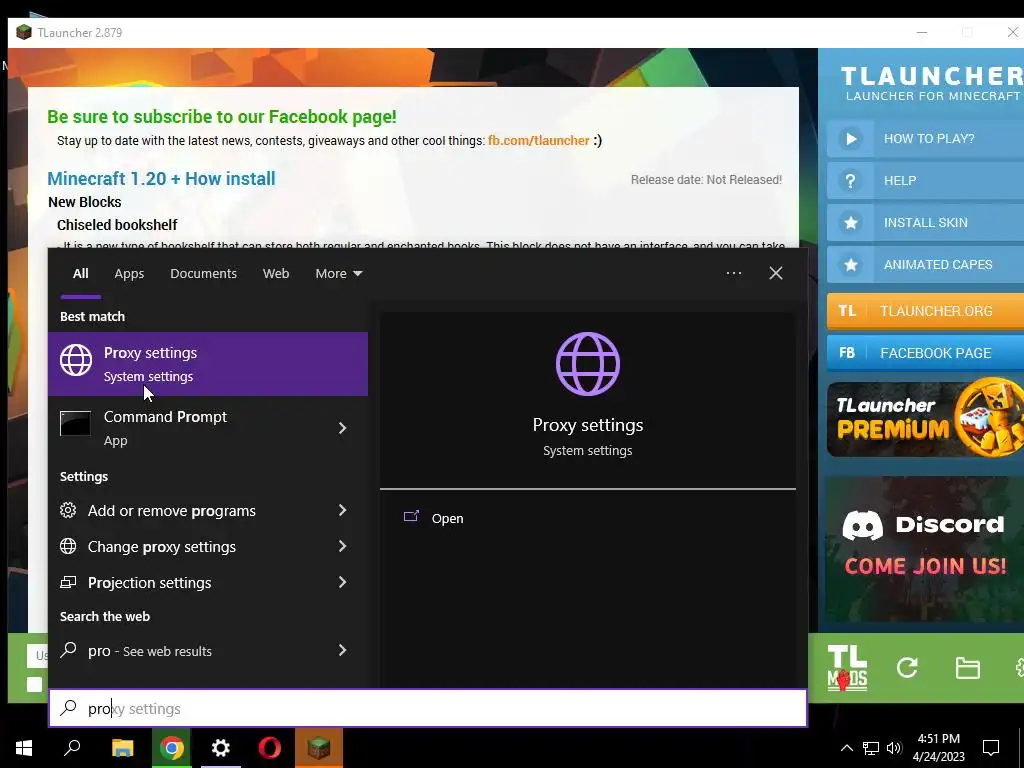Switch to Apps search tab

point(129,274)
